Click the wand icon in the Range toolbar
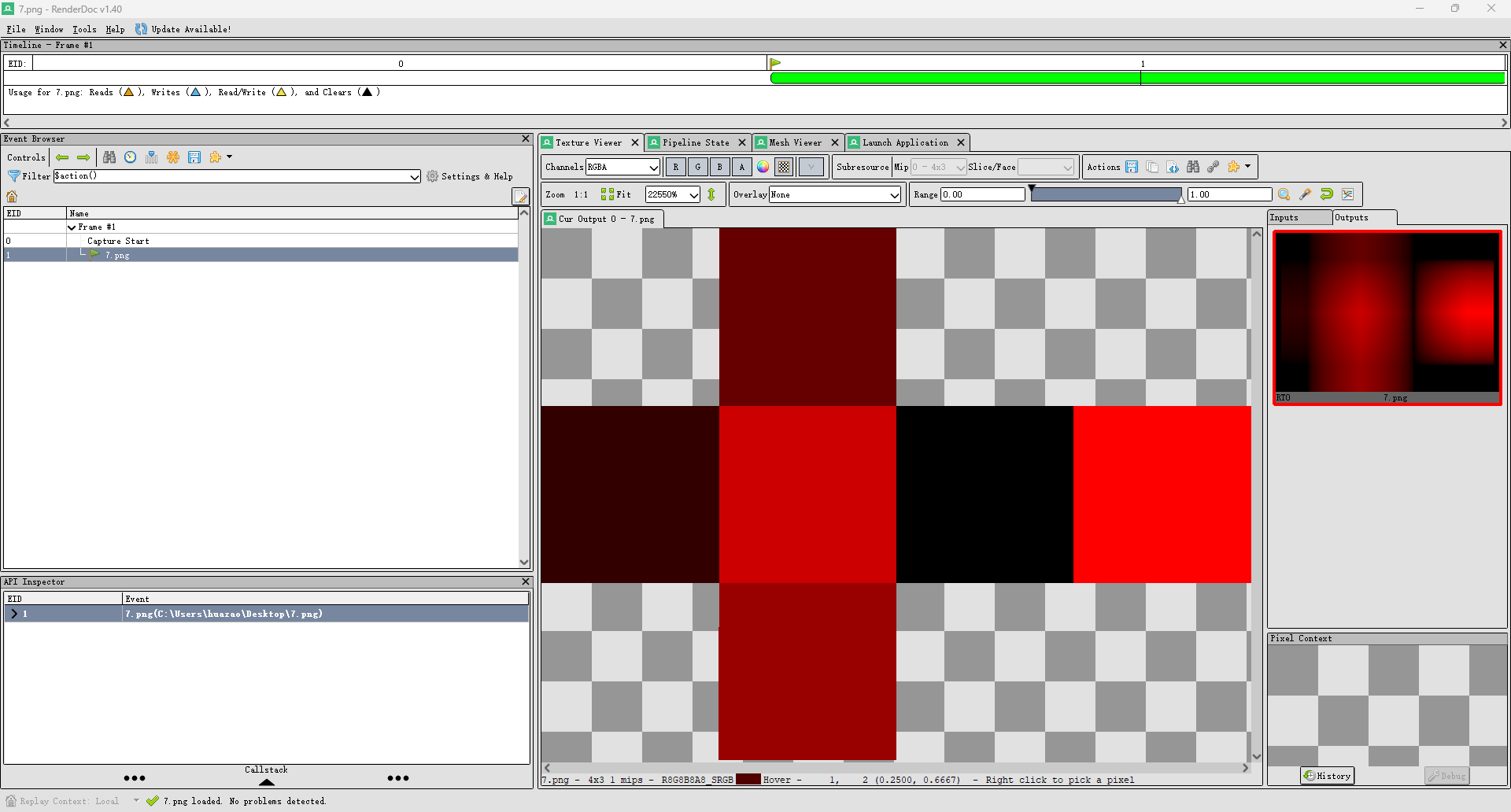Viewport: 1511px width, 812px height. [x=1306, y=194]
